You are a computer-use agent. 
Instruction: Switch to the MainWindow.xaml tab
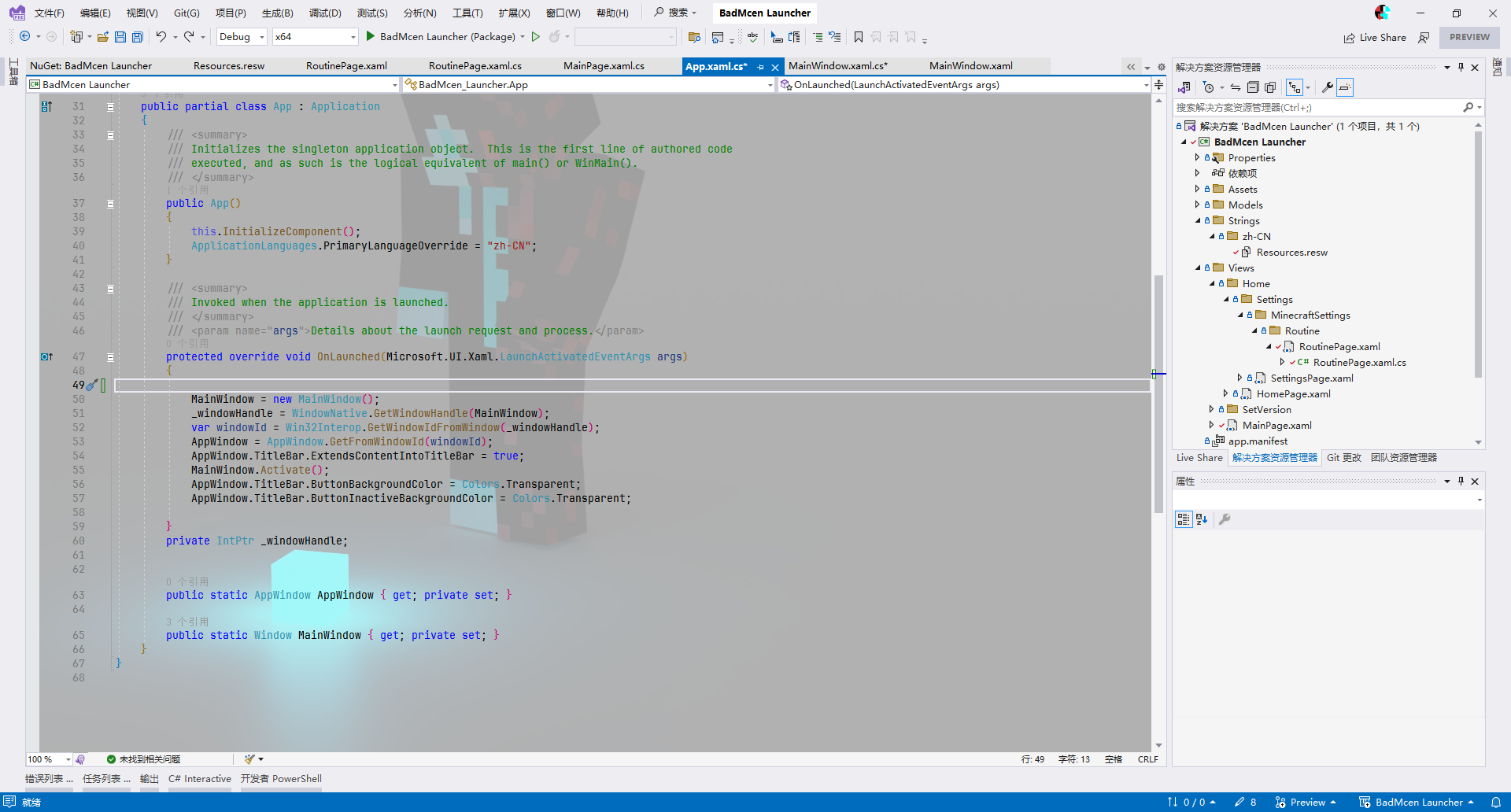click(970, 66)
